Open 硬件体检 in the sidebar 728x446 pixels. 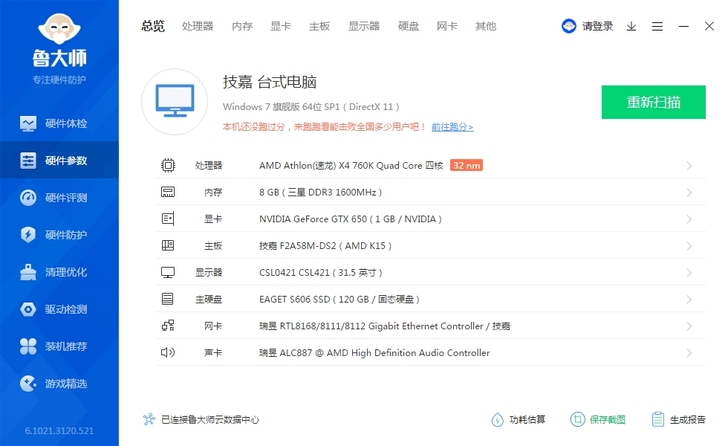point(59,123)
